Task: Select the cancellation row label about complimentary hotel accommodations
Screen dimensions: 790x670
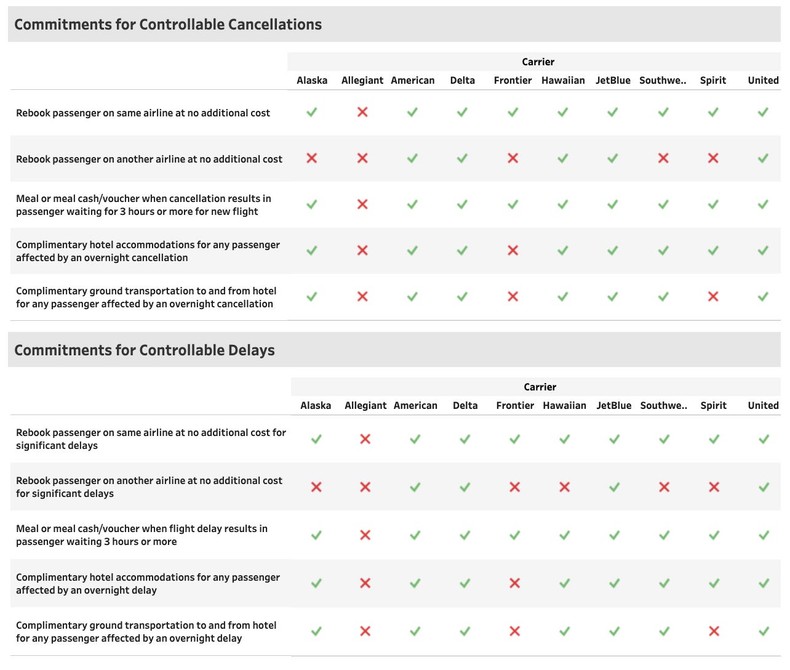Action: coord(148,251)
